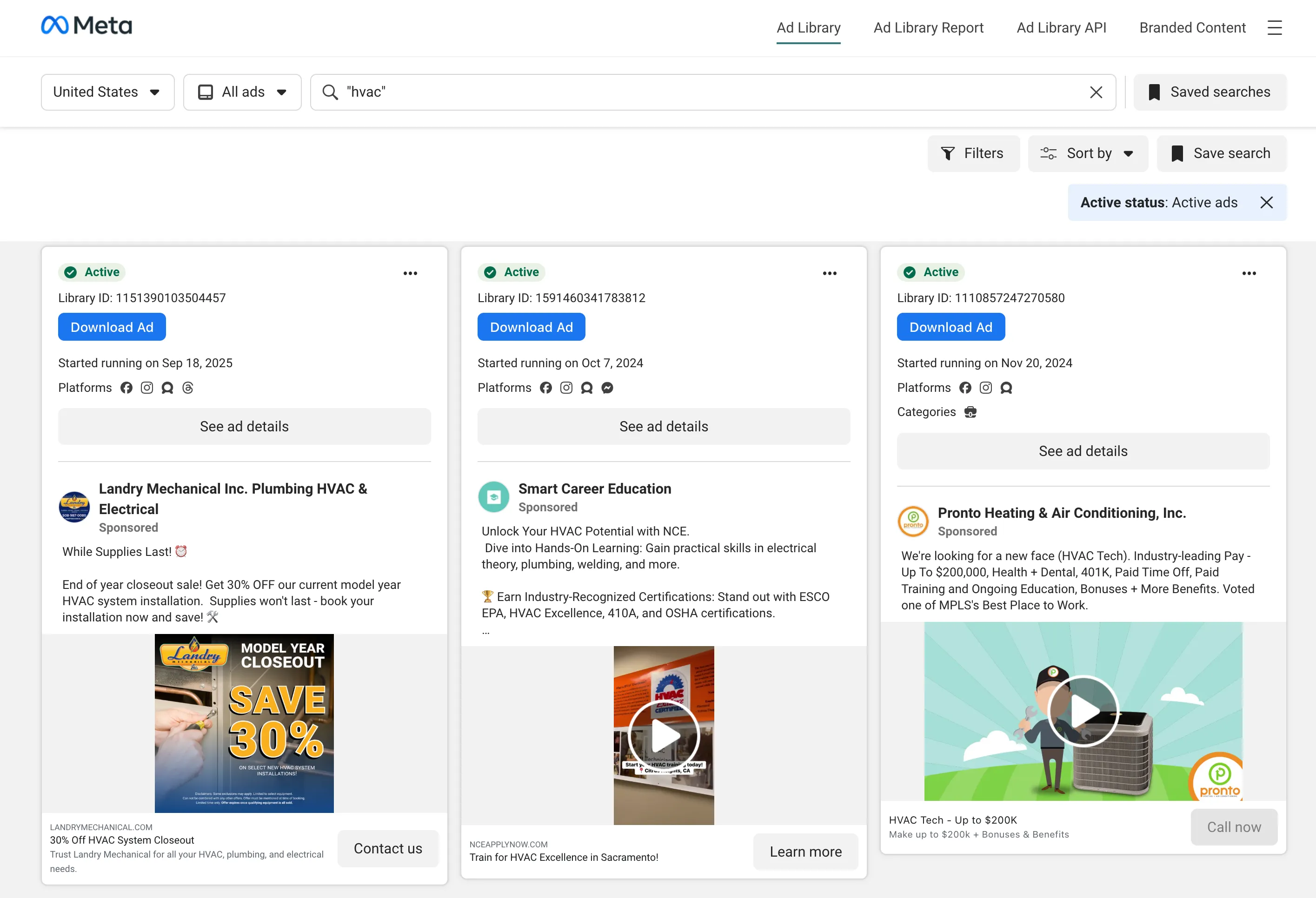Clear the hvac search text
Screen dimensions: 1316x898
pyautogui.click(x=1096, y=92)
